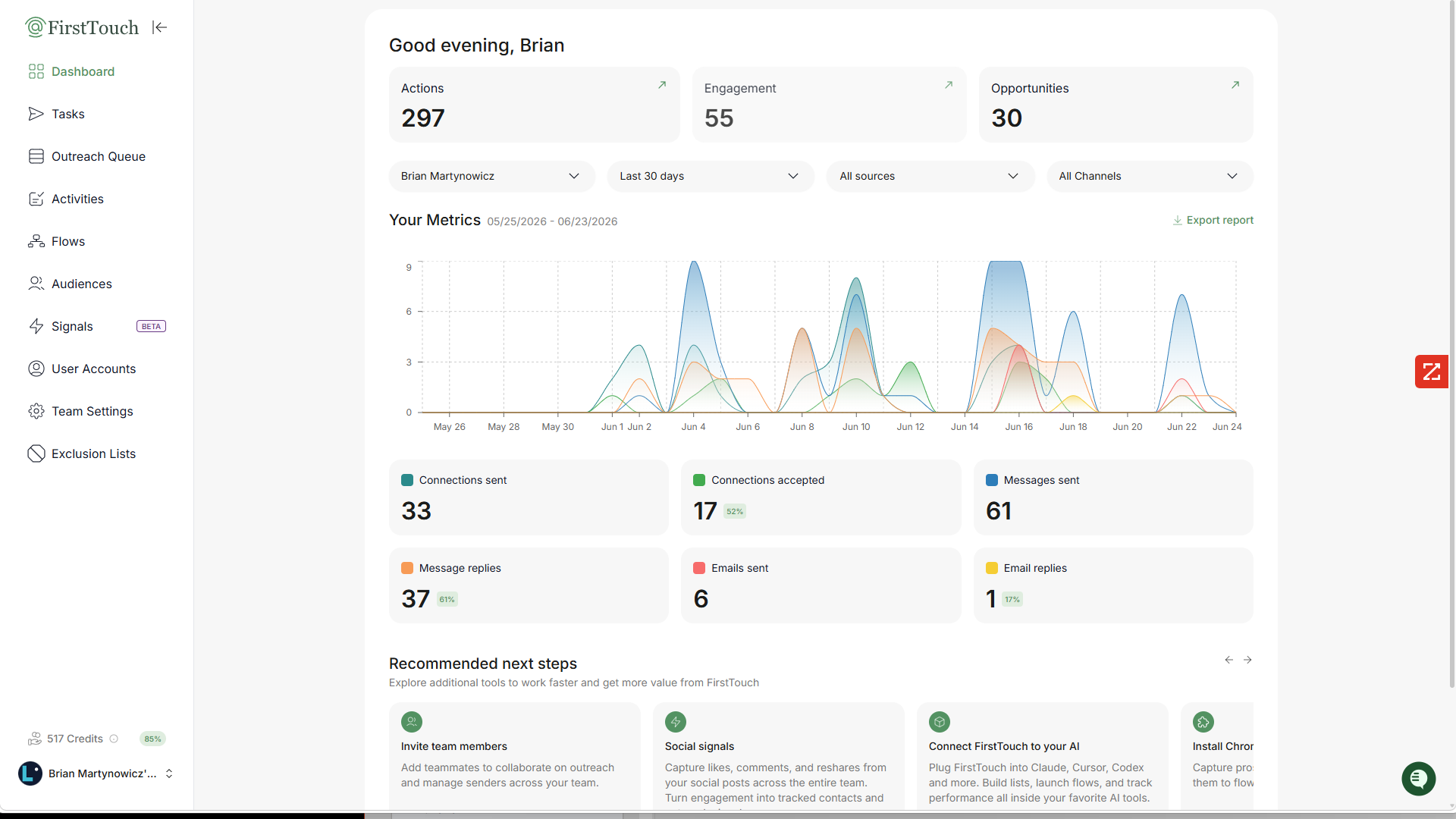Click the User Accounts person icon

(x=36, y=369)
